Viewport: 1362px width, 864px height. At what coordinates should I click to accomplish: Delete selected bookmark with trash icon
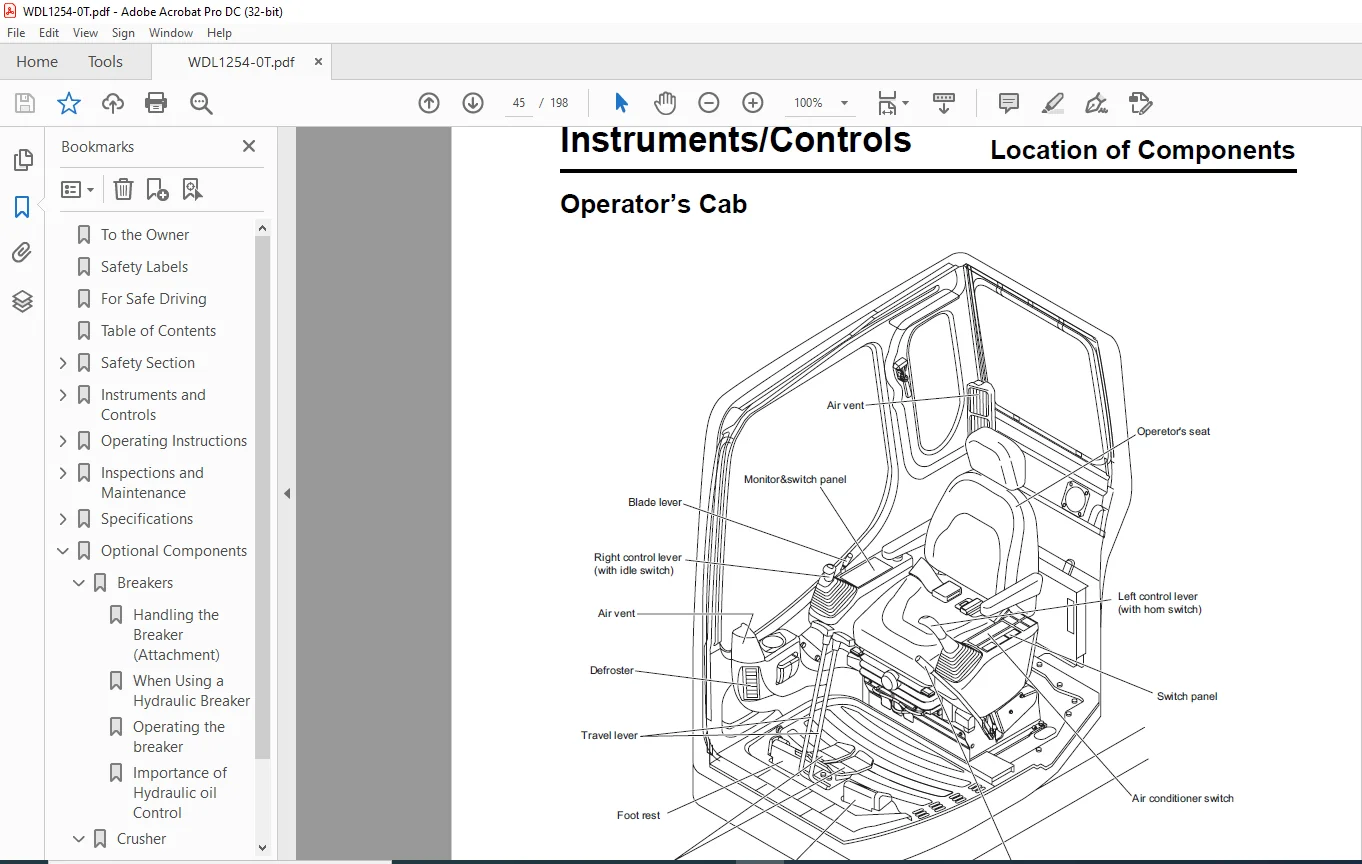click(123, 189)
